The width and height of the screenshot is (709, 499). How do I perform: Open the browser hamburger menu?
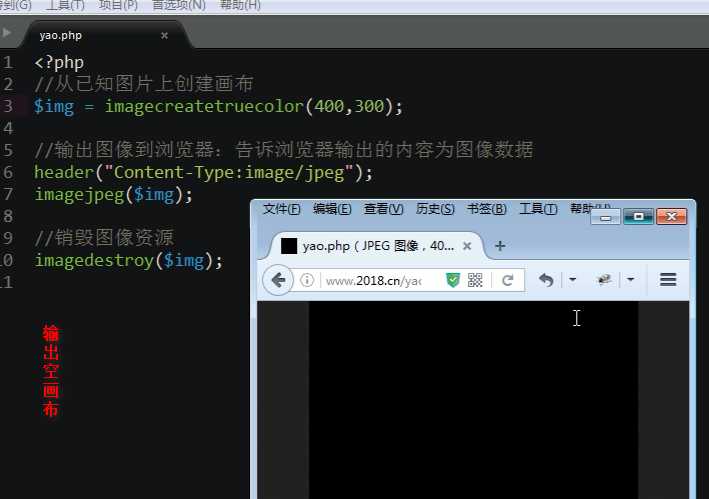(668, 280)
